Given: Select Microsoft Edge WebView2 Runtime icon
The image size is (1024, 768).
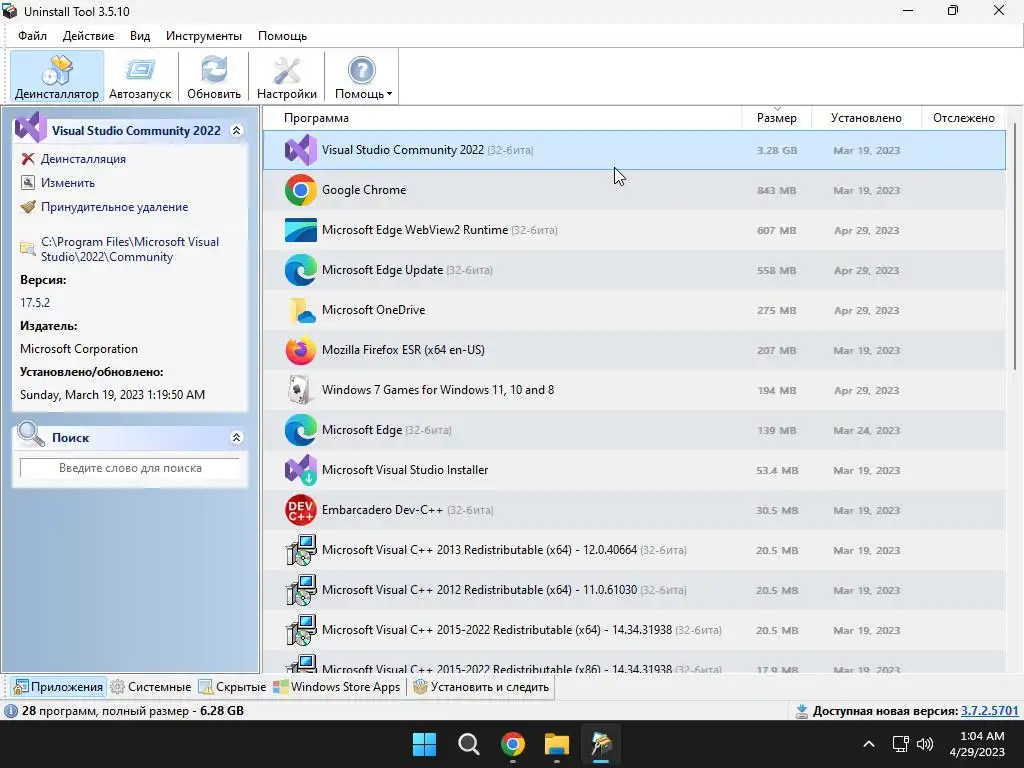Looking at the screenshot, I should [300, 230].
